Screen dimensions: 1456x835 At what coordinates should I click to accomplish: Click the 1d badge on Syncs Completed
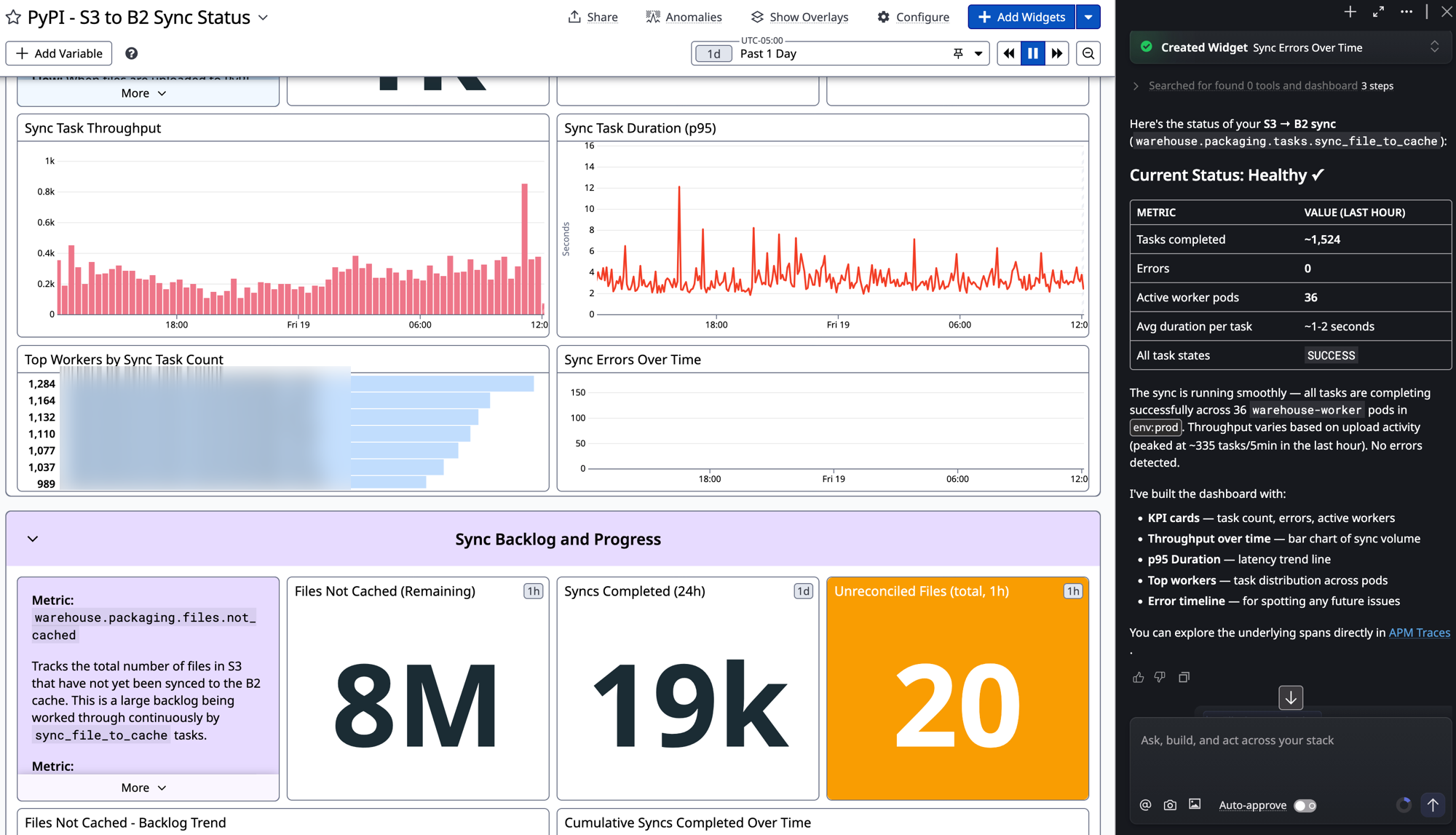pyautogui.click(x=803, y=591)
